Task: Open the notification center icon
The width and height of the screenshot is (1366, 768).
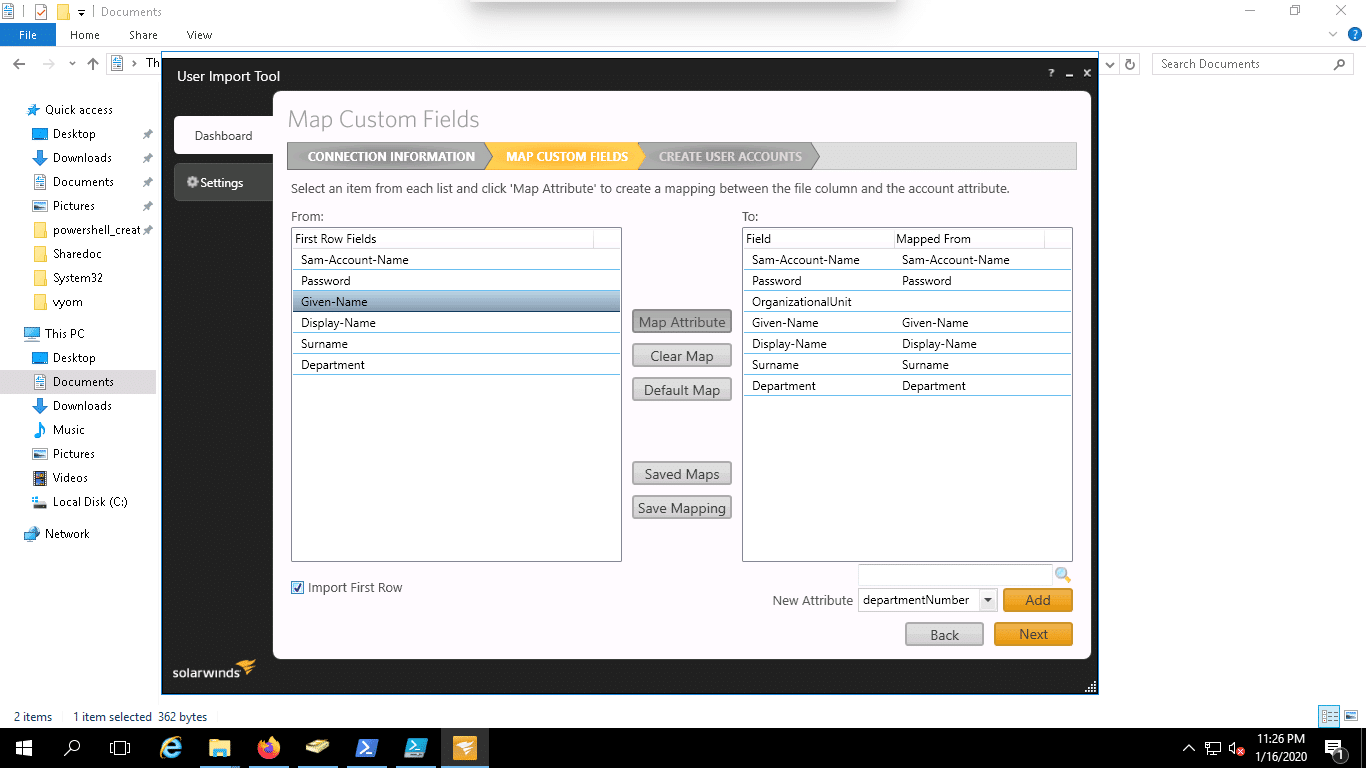Action: coord(1333,748)
